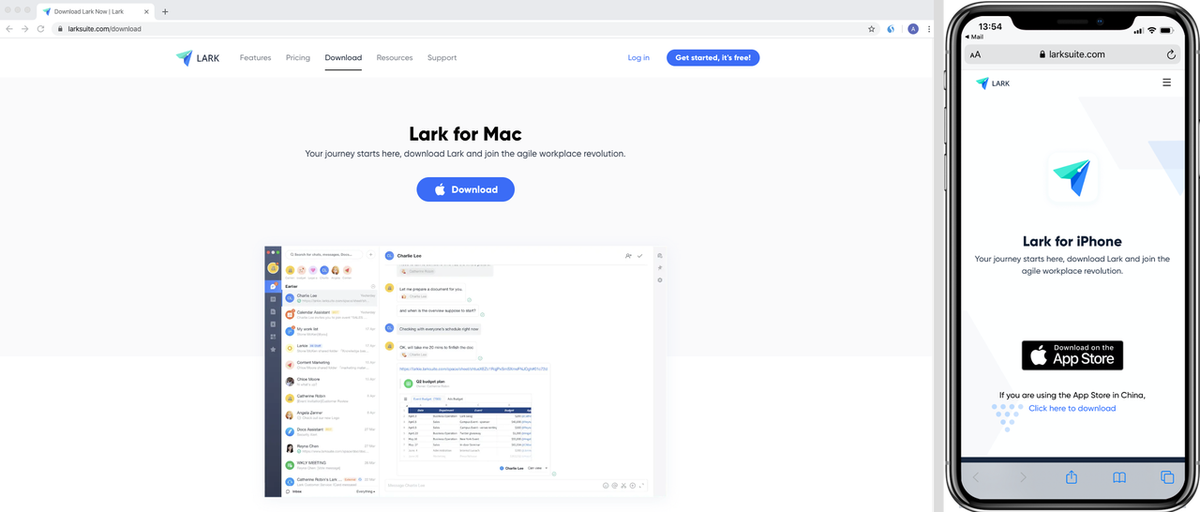
Task: Reload the page in Chrome
Action: point(41,29)
